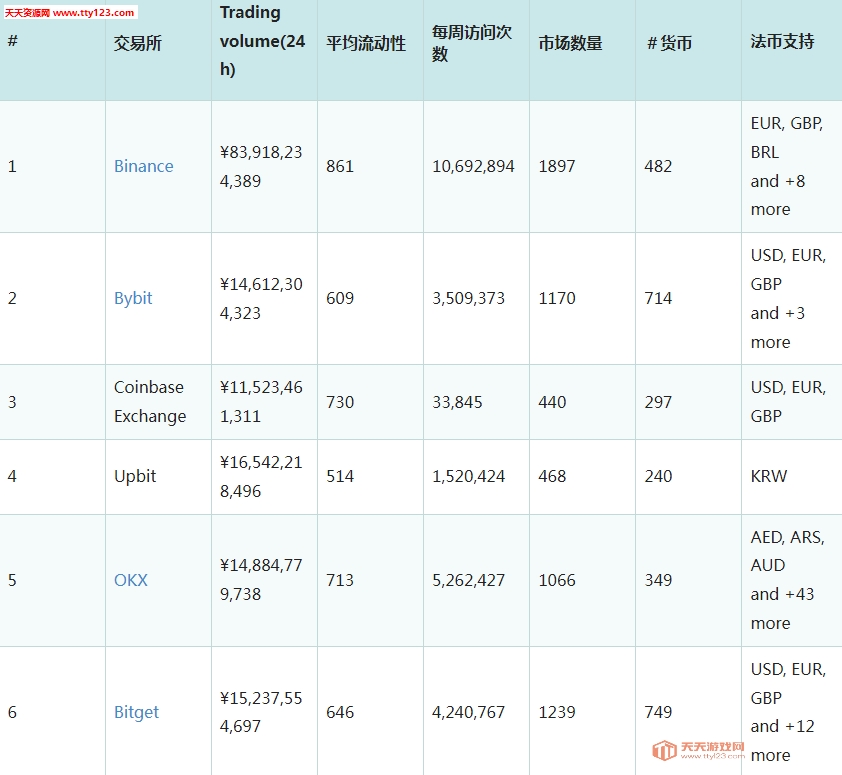Click the 市场数量 column header
Screen dimensions: 842x775
(570, 43)
